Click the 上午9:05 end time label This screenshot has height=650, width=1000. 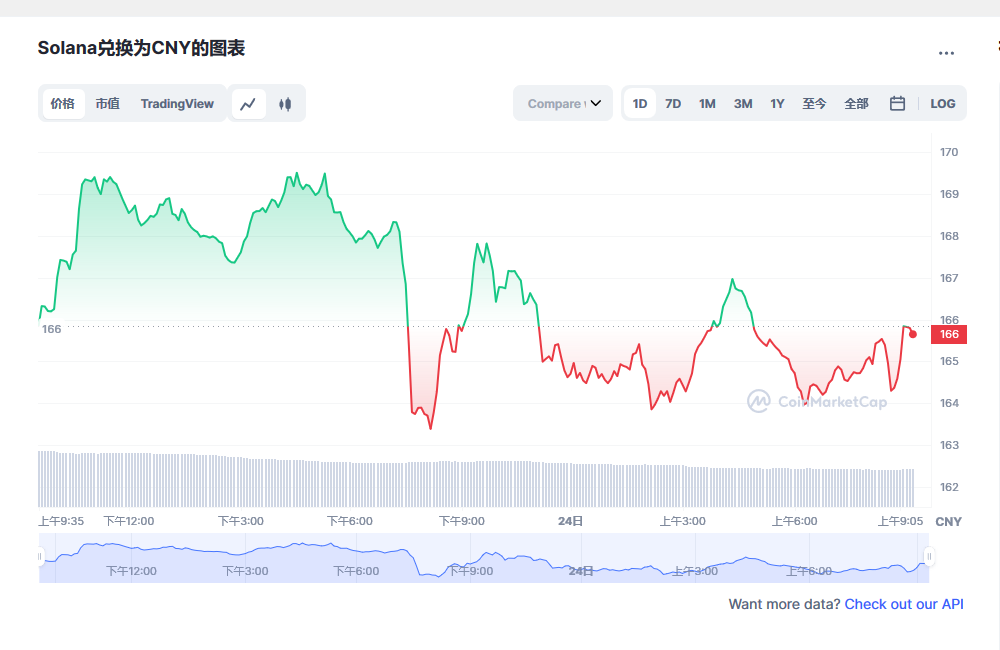coord(900,521)
